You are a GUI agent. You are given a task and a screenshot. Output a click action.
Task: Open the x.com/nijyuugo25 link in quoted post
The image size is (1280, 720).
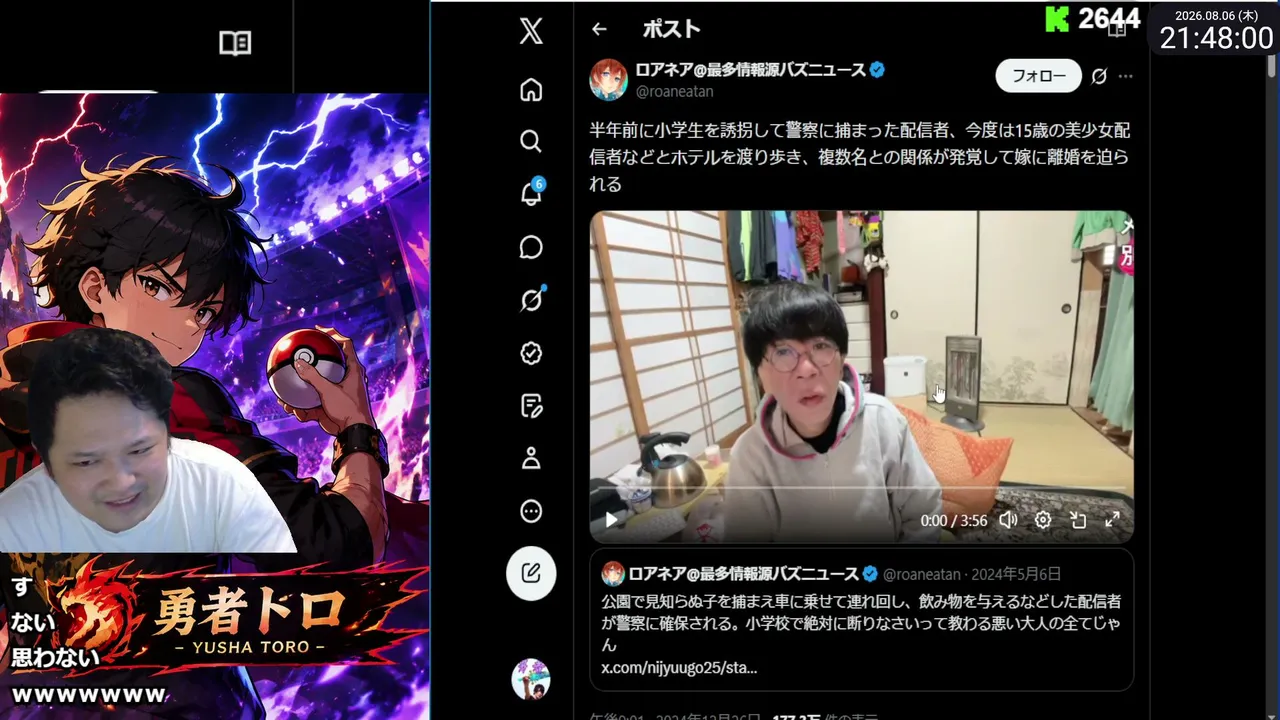pyautogui.click(x=679, y=667)
